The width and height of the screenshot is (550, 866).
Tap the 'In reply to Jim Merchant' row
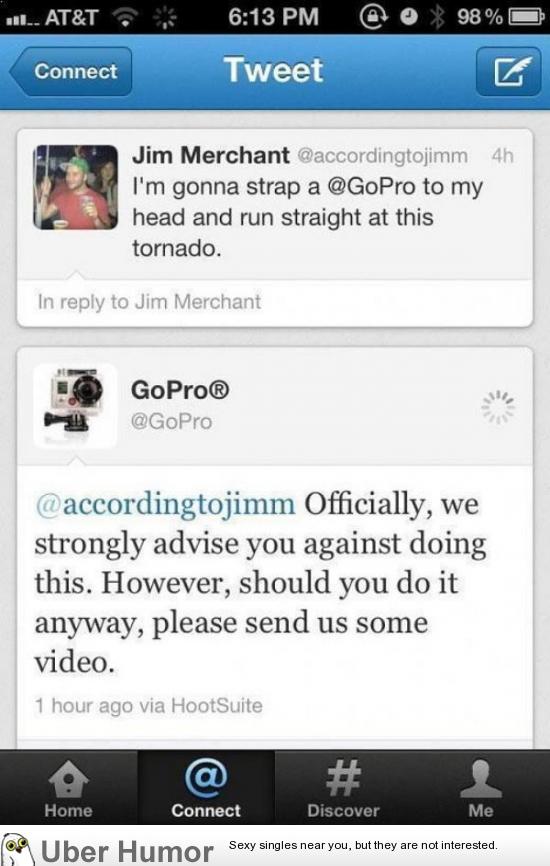pos(275,302)
